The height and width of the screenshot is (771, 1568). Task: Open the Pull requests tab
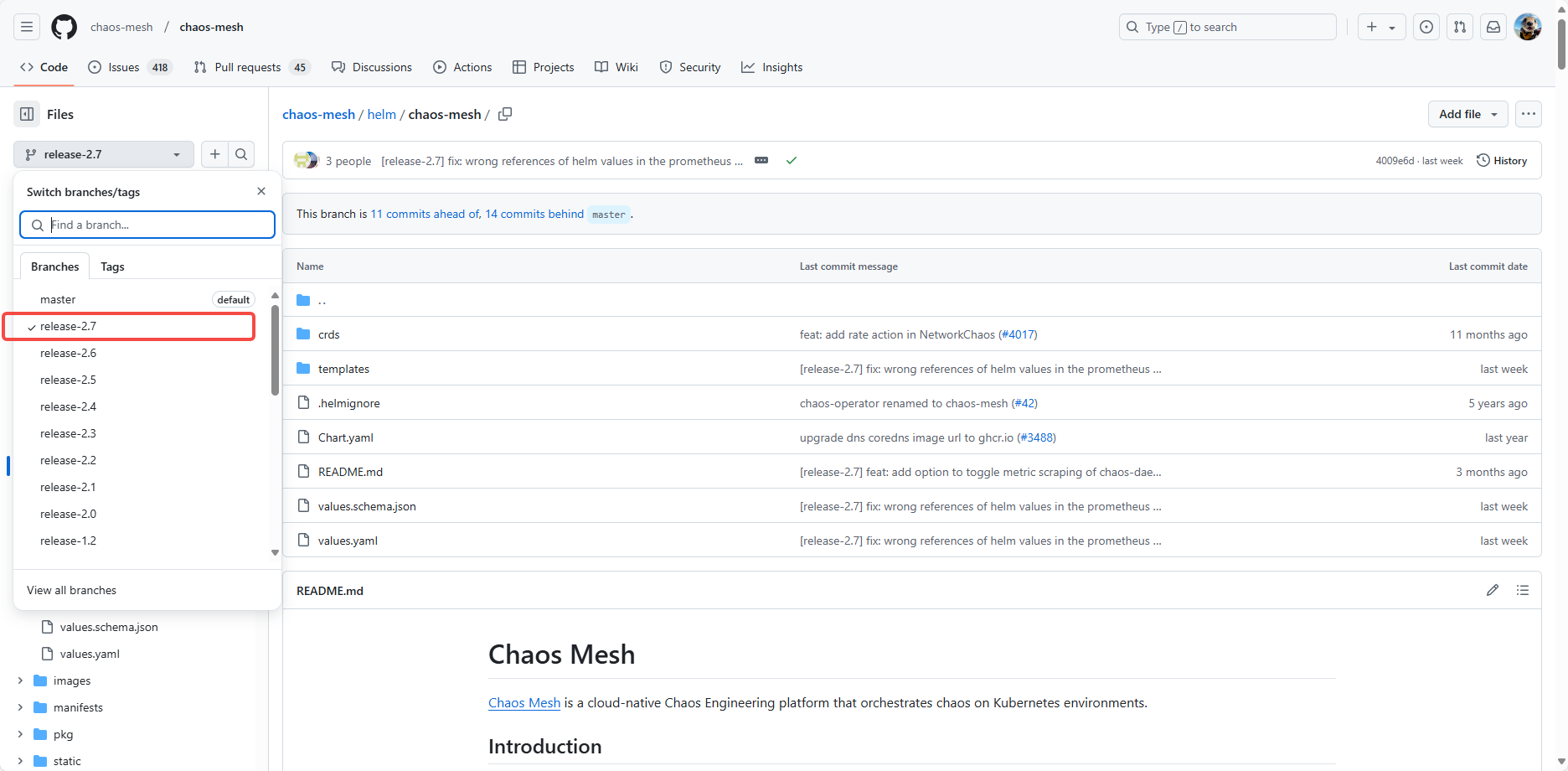point(252,67)
